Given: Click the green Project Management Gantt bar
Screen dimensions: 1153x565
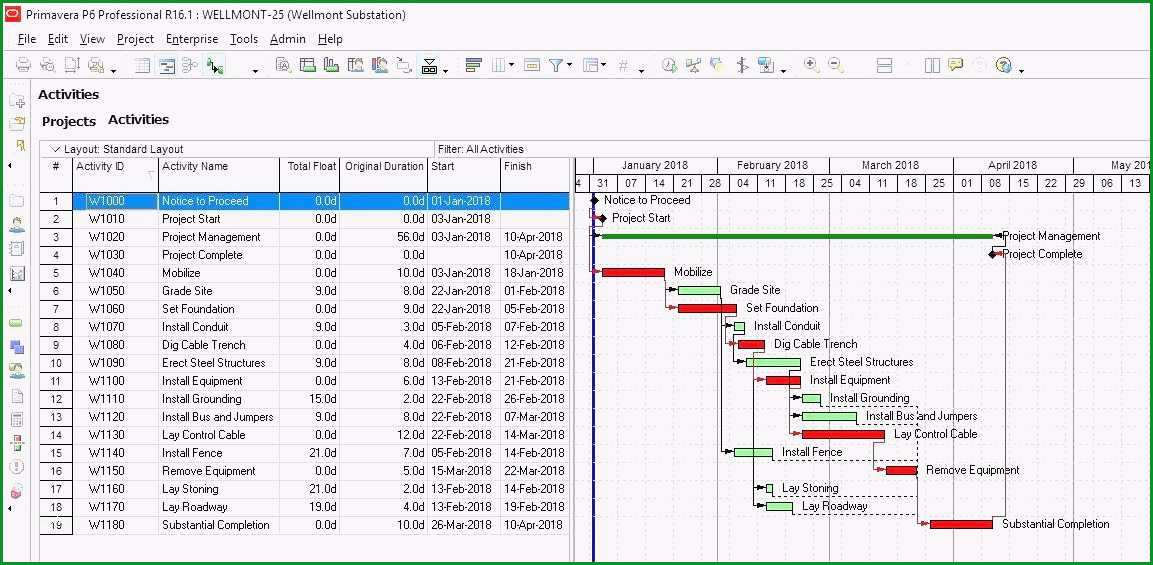Looking at the screenshot, I should click(x=797, y=236).
